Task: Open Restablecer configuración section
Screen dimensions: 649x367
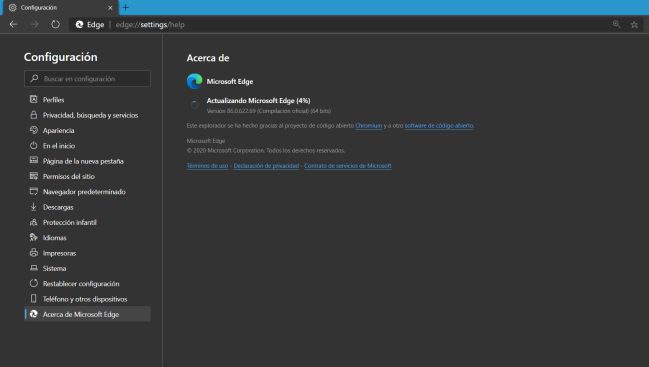Action: point(87,283)
